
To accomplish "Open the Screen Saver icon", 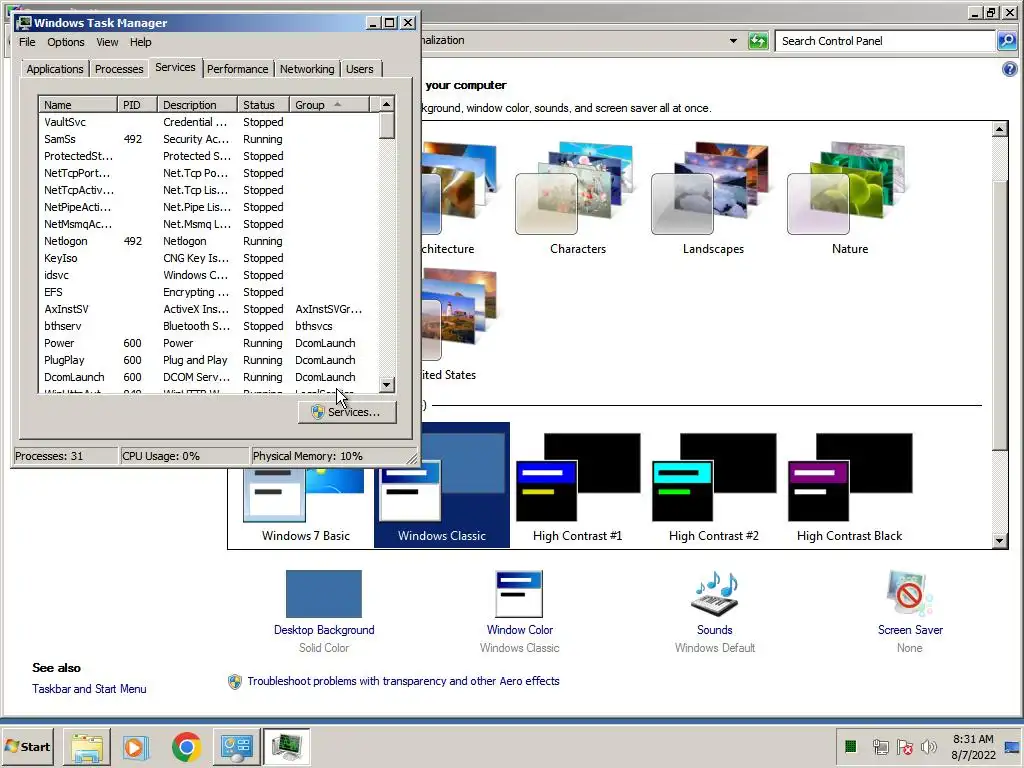I will (910, 594).
